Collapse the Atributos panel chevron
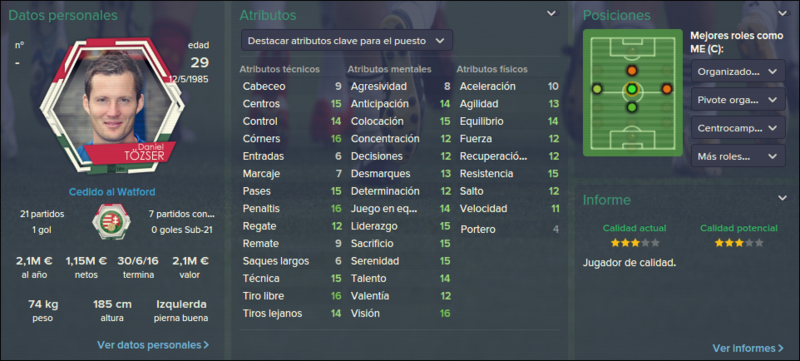 tap(552, 14)
